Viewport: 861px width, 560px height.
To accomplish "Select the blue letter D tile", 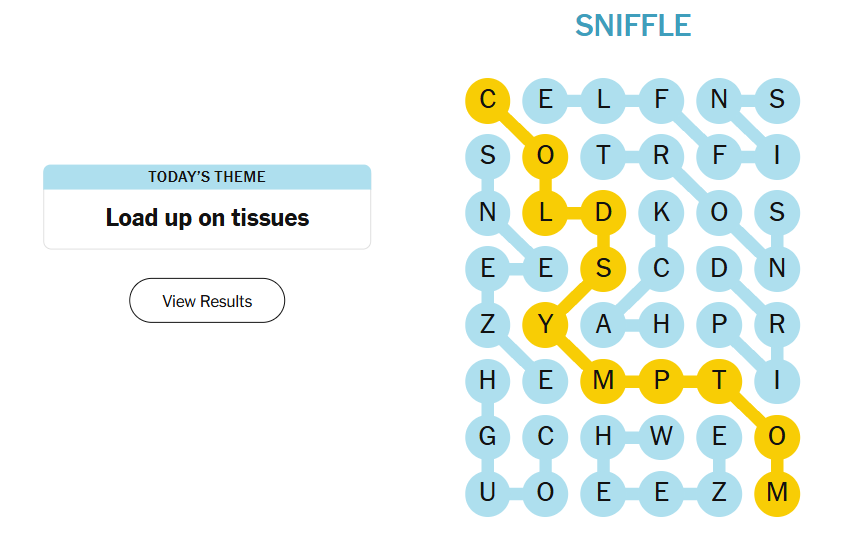I will 719,268.
